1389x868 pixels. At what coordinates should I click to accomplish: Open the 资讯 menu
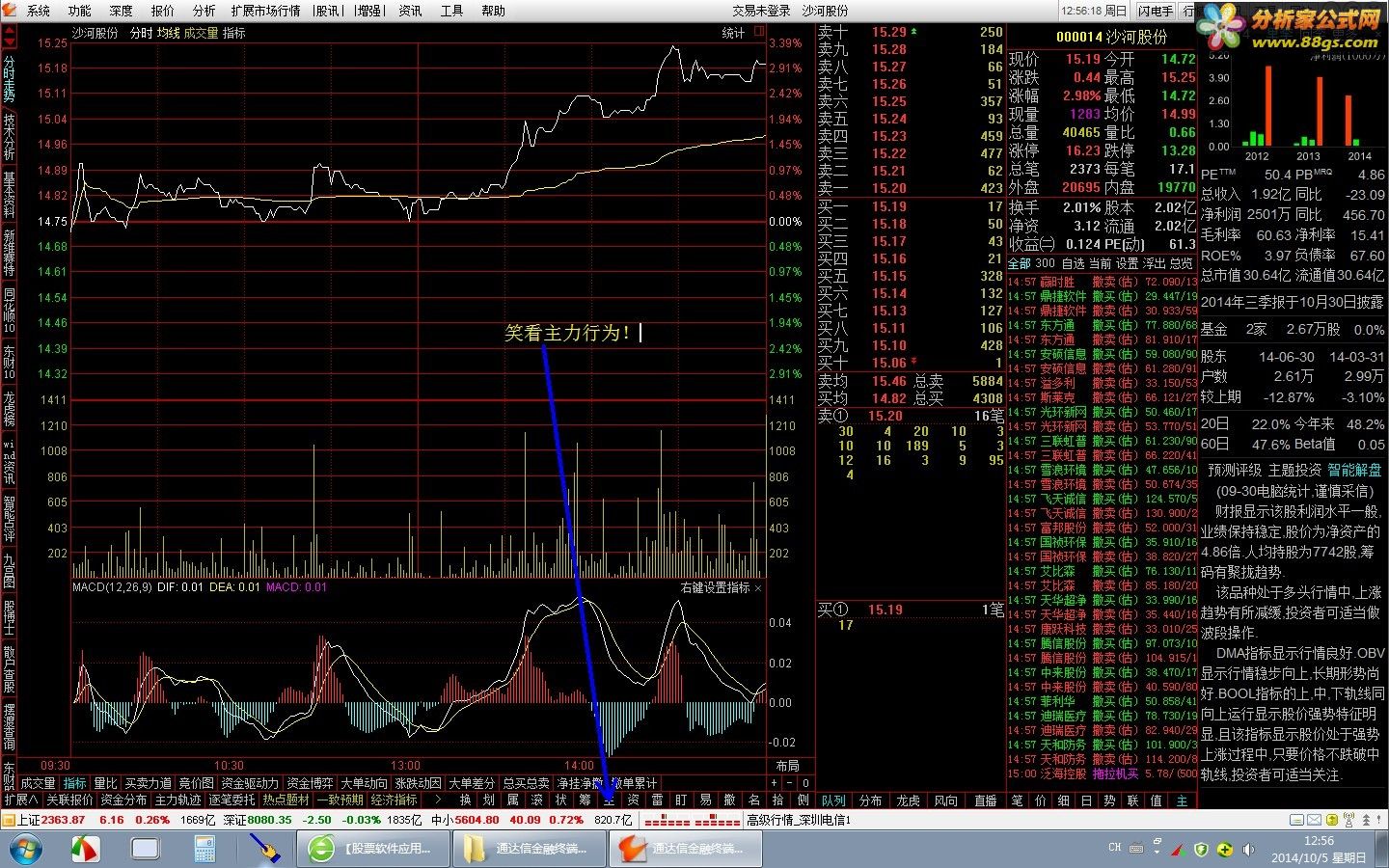(410, 11)
